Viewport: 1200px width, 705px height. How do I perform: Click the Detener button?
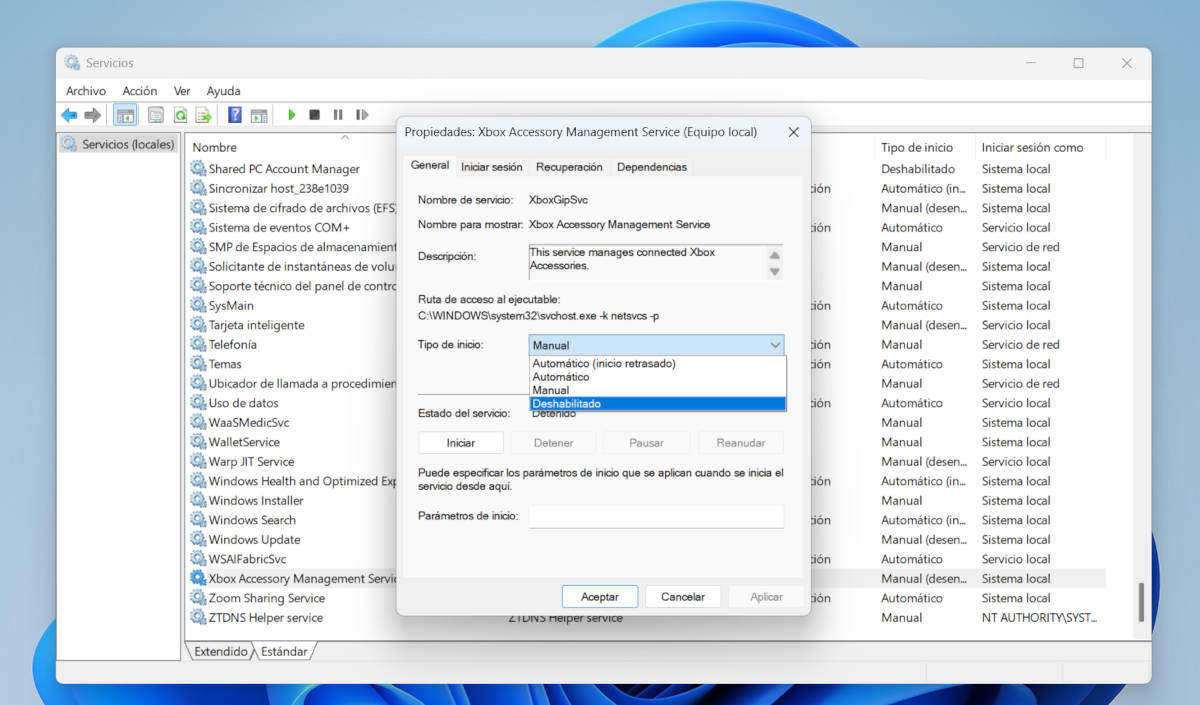[x=554, y=442]
